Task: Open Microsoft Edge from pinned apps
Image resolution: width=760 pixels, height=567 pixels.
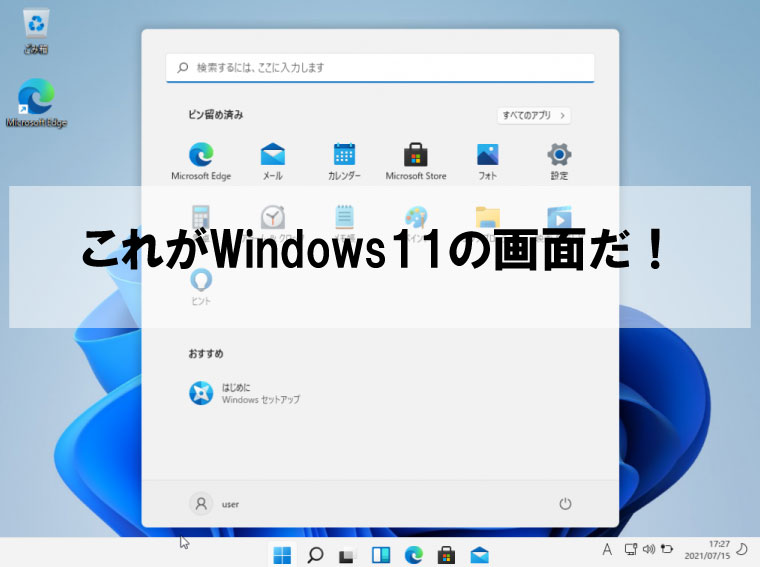Action: pos(201,161)
